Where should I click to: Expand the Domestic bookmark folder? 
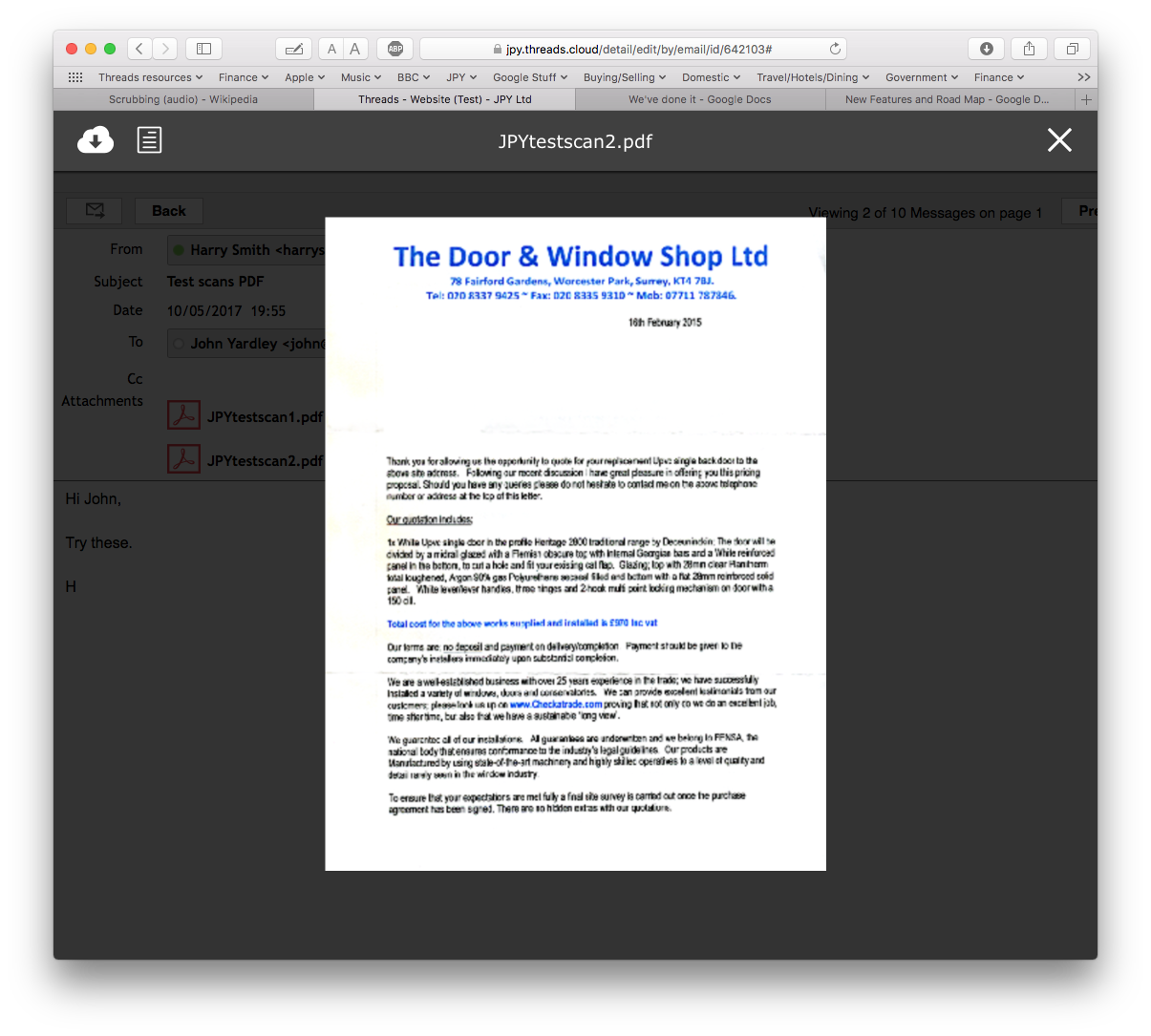(x=712, y=77)
